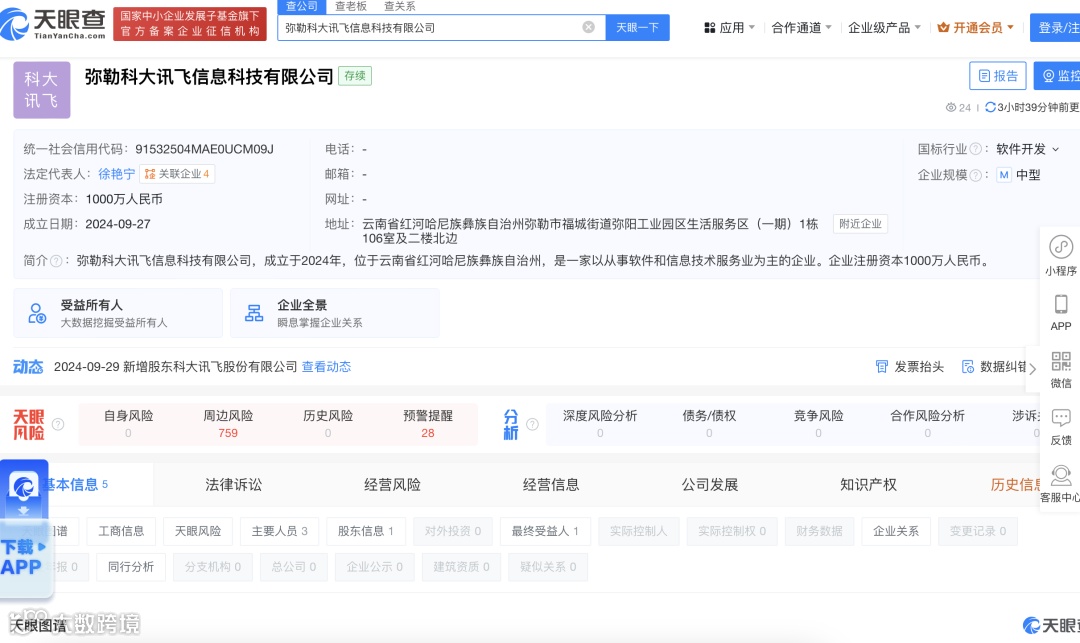The height and width of the screenshot is (643, 1080).
Task: Click the 报告 button
Action: pyautogui.click(x=997, y=76)
